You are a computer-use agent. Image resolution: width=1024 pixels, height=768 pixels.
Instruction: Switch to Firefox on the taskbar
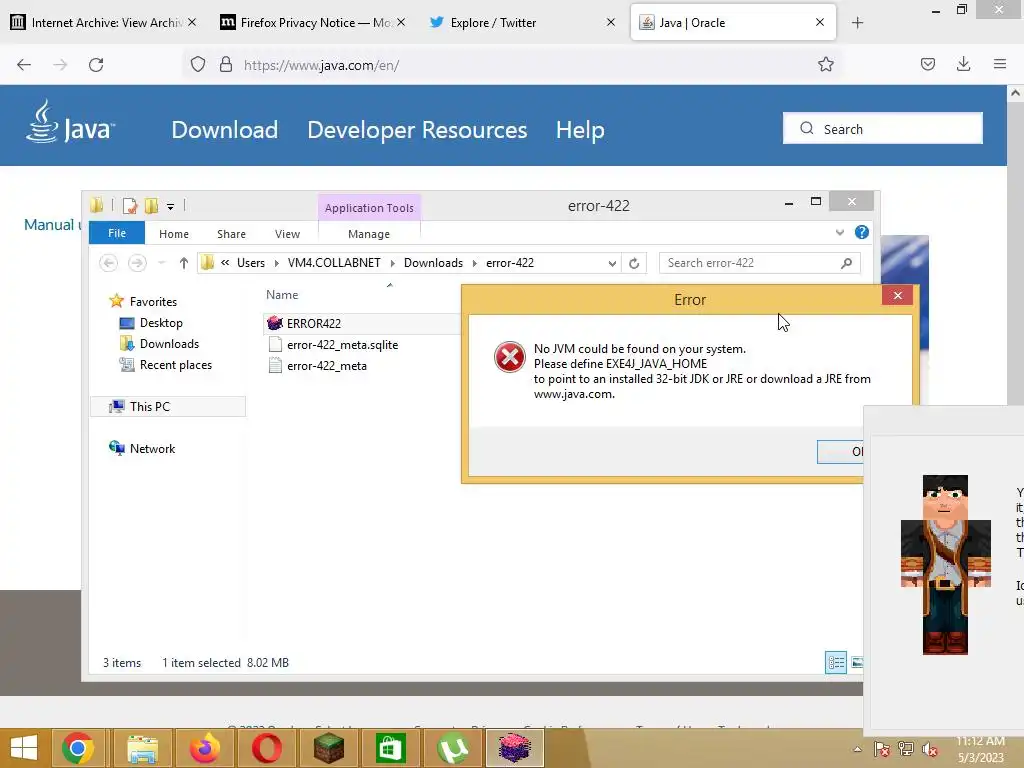coord(204,748)
